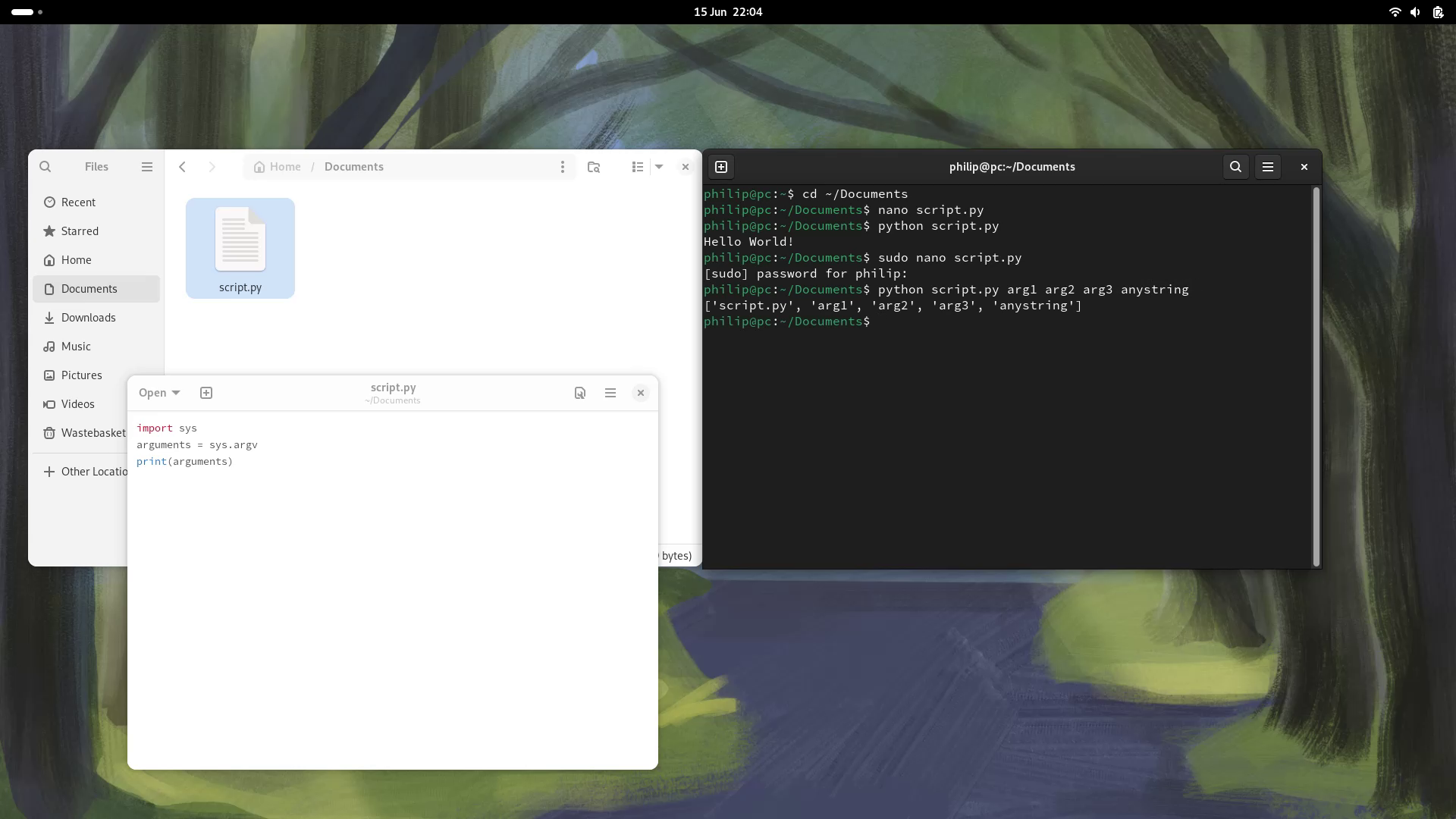This screenshot has height=819, width=1456.
Task: Expand the view options dropdown in Files
Action: [659, 167]
